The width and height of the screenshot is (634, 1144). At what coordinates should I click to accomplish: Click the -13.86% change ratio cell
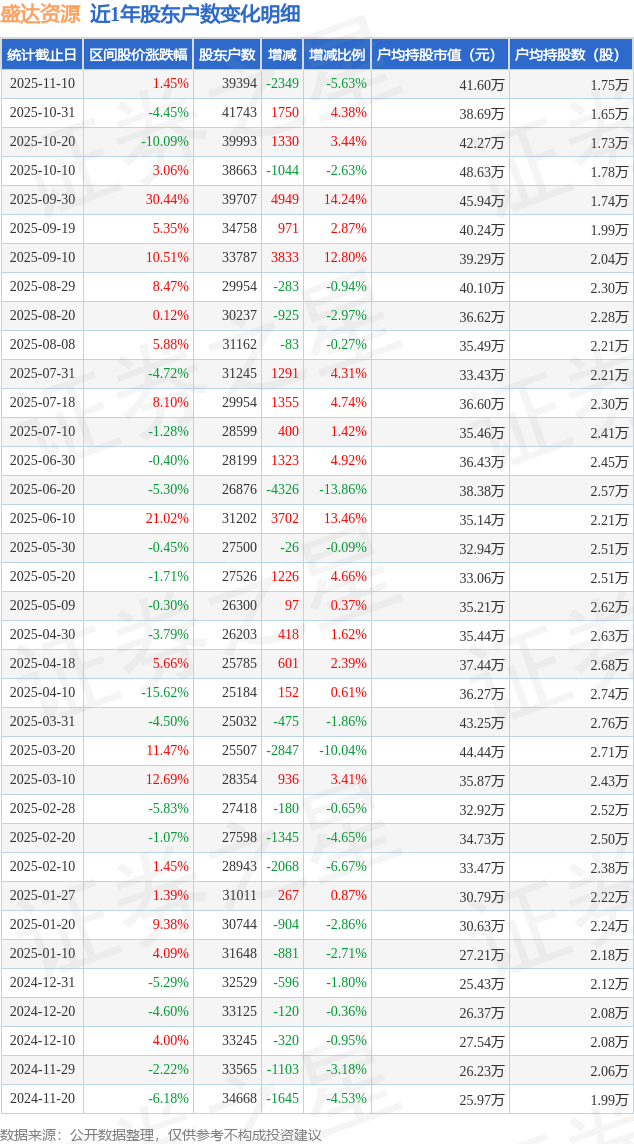pyautogui.click(x=342, y=490)
